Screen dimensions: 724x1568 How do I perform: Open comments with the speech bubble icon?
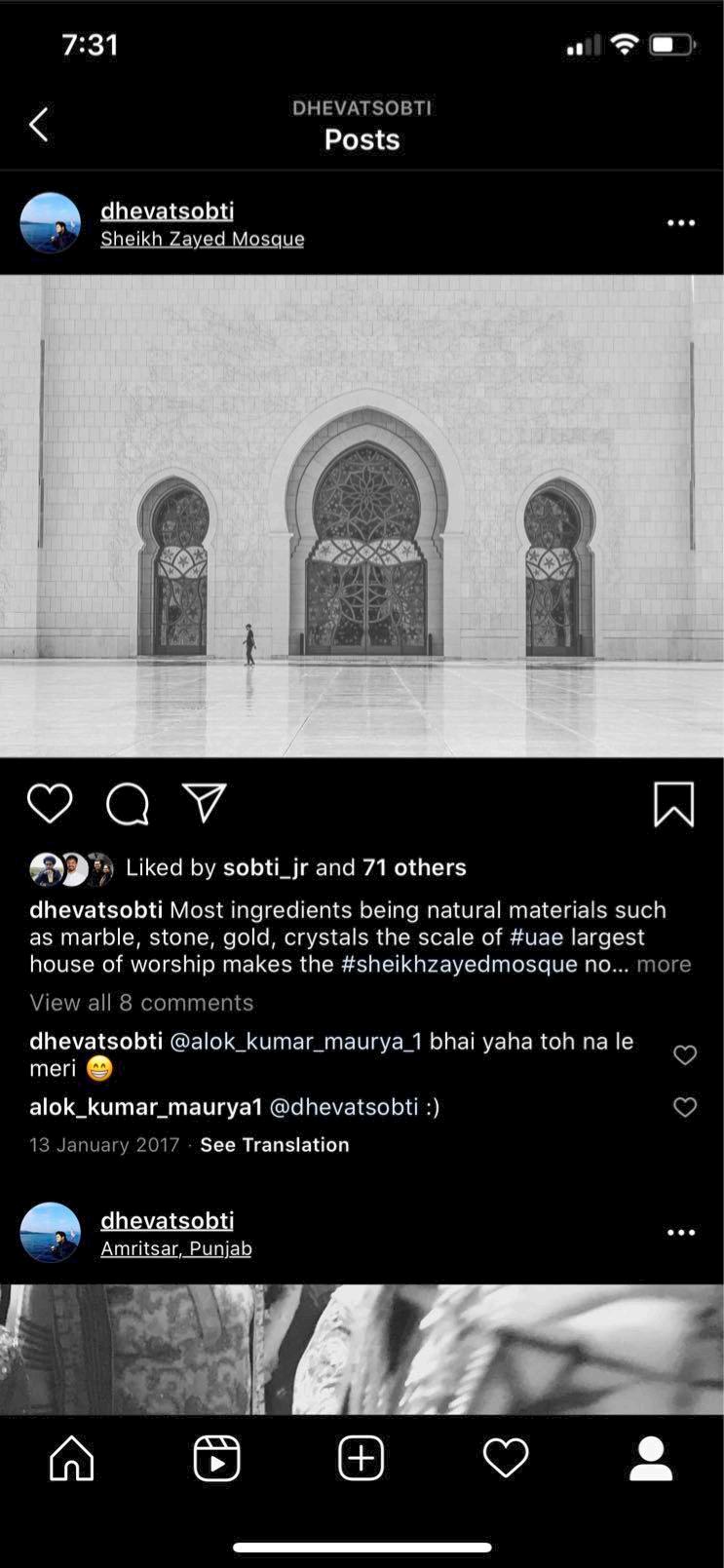point(128,805)
